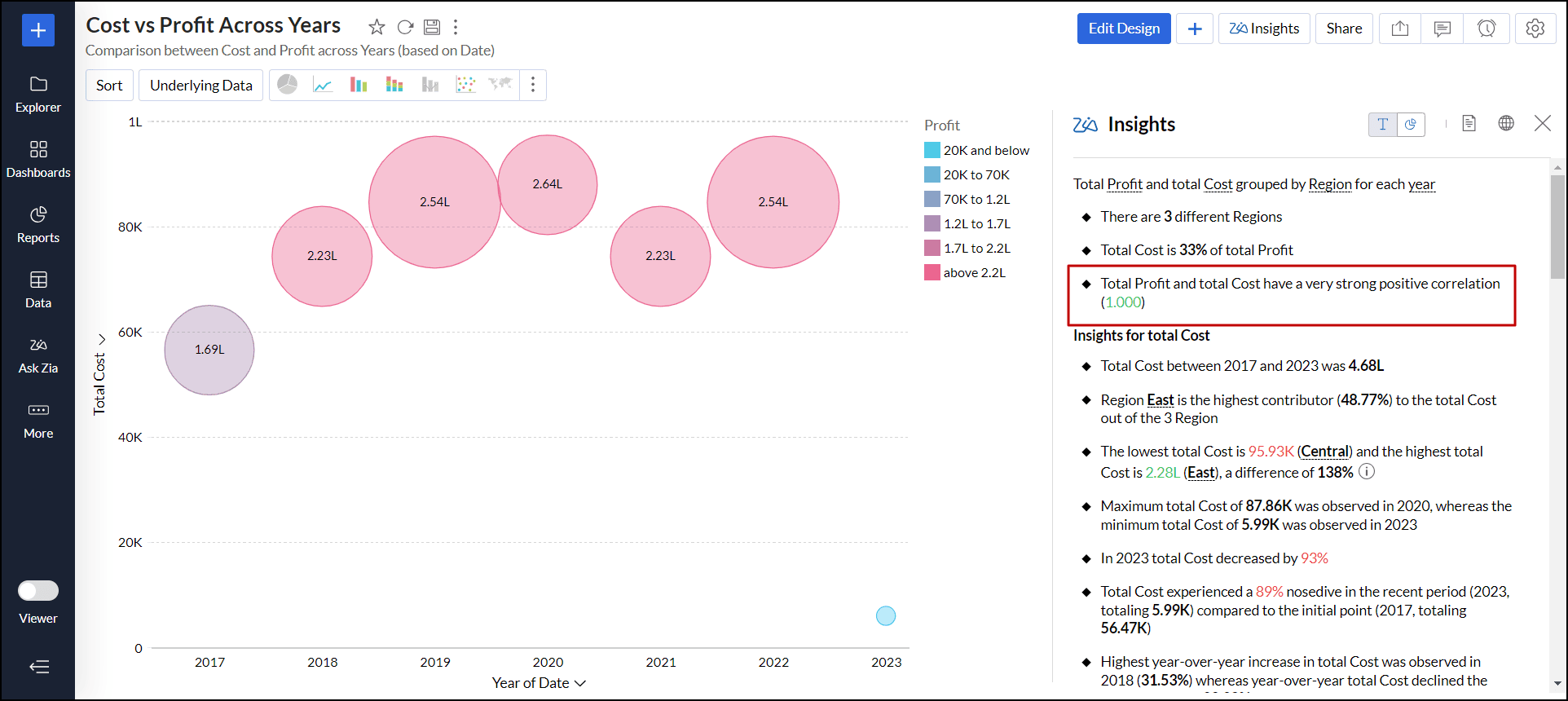Expand the Year of Date axis dropdown
This screenshot has width=1568, height=701.
tap(580, 683)
